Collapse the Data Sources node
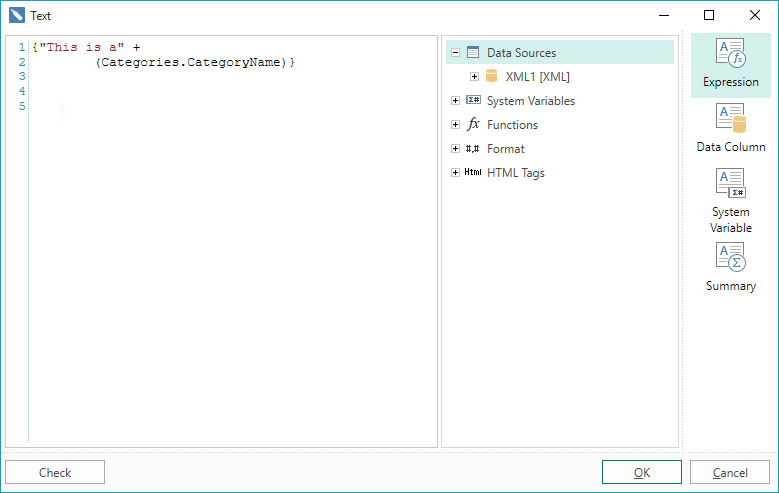 click(456, 53)
